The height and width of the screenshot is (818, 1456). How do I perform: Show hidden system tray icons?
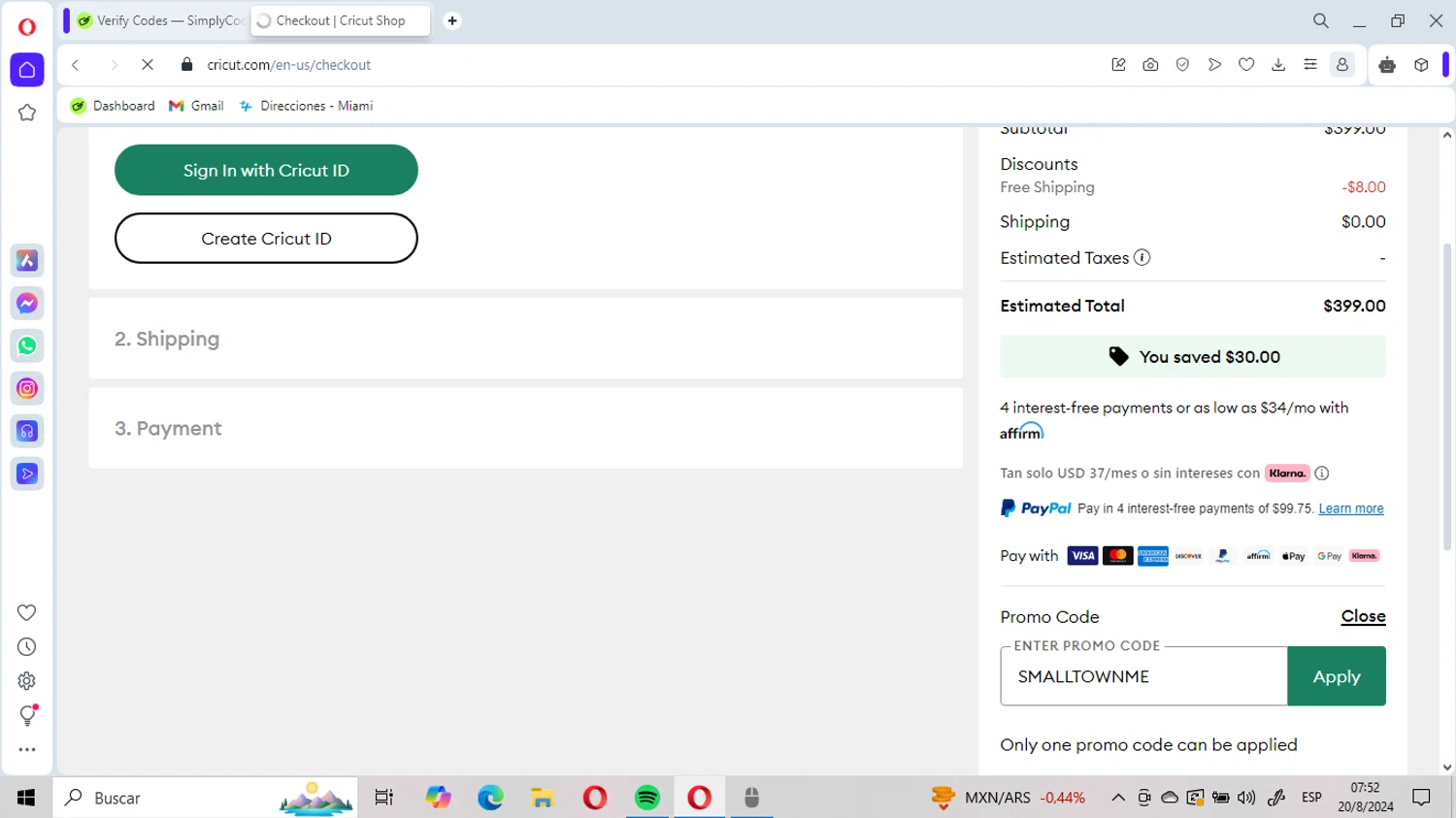point(1118,798)
